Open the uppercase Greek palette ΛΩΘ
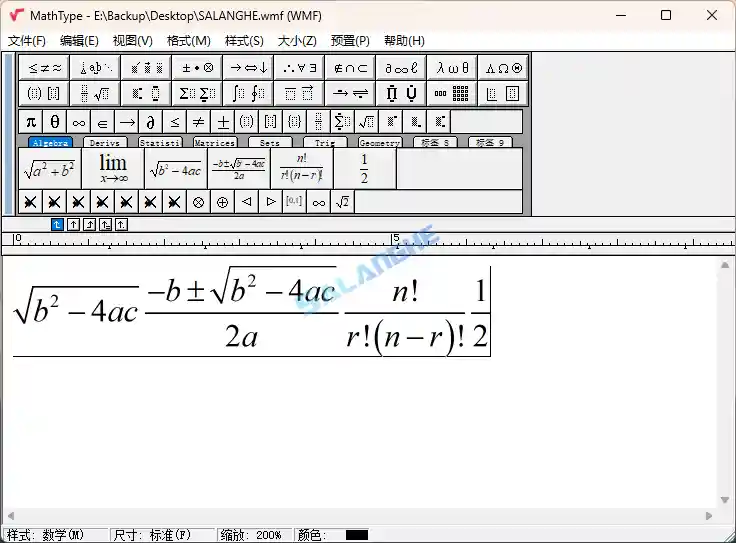The height and width of the screenshot is (543, 736). [x=503, y=68]
